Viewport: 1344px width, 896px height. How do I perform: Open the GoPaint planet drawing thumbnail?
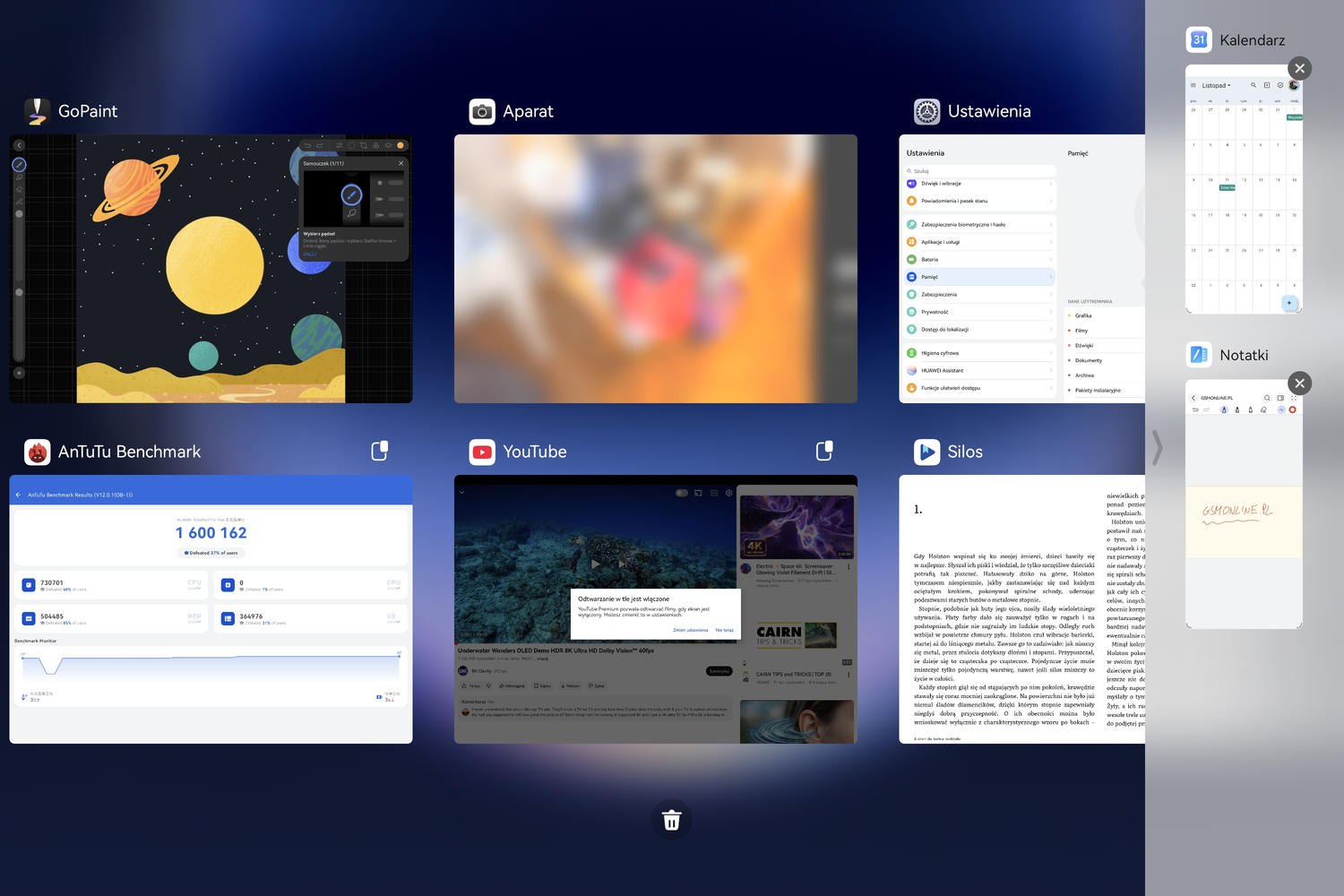click(x=211, y=269)
